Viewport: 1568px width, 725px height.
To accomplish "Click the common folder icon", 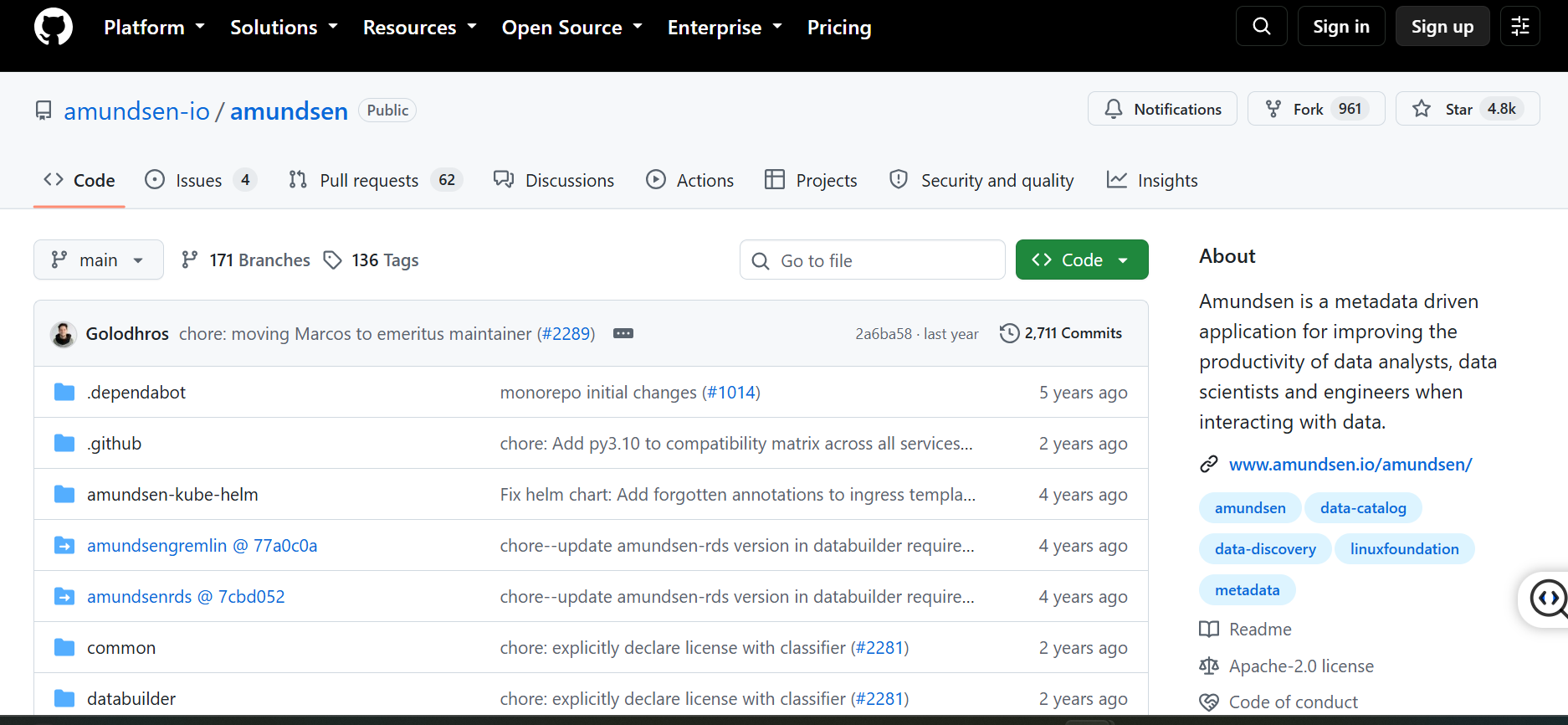I will point(64,647).
